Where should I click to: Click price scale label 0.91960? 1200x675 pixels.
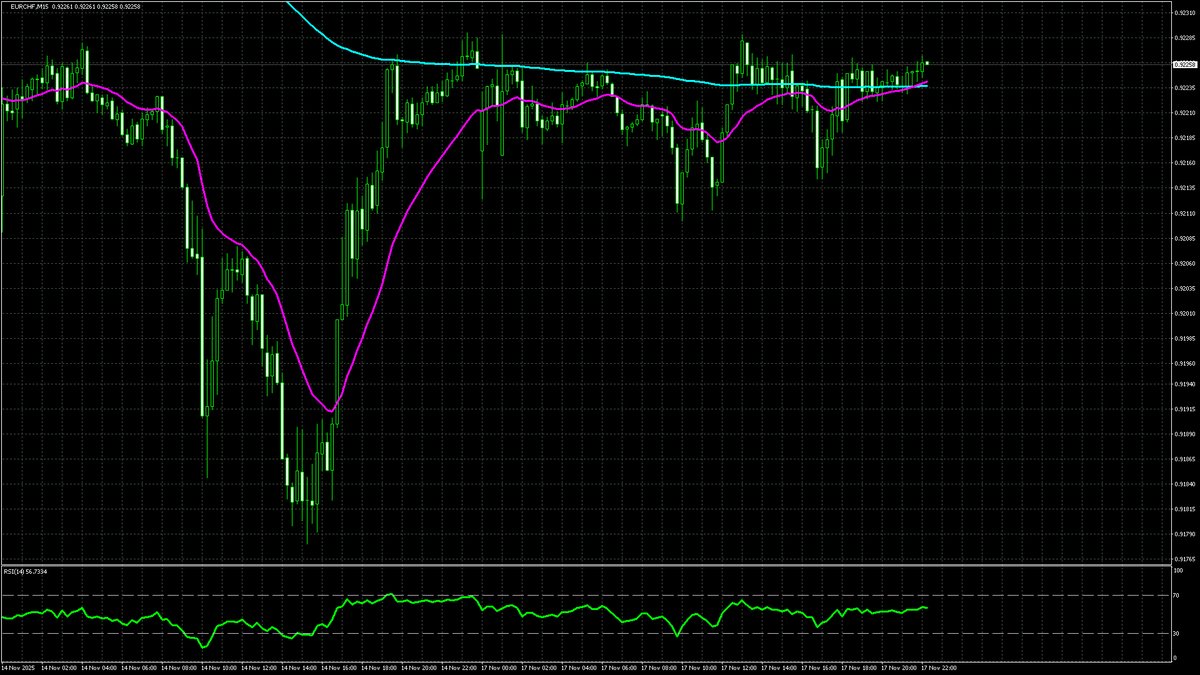click(x=1185, y=363)
